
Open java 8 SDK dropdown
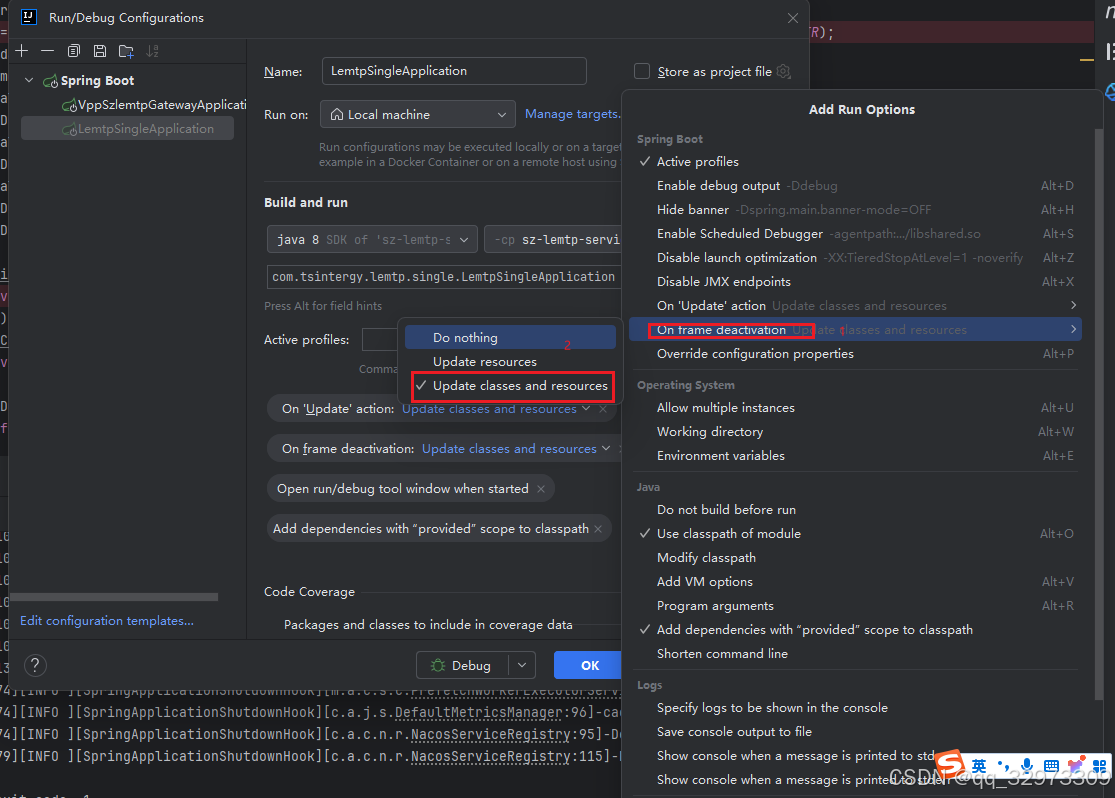click(372, 240)
